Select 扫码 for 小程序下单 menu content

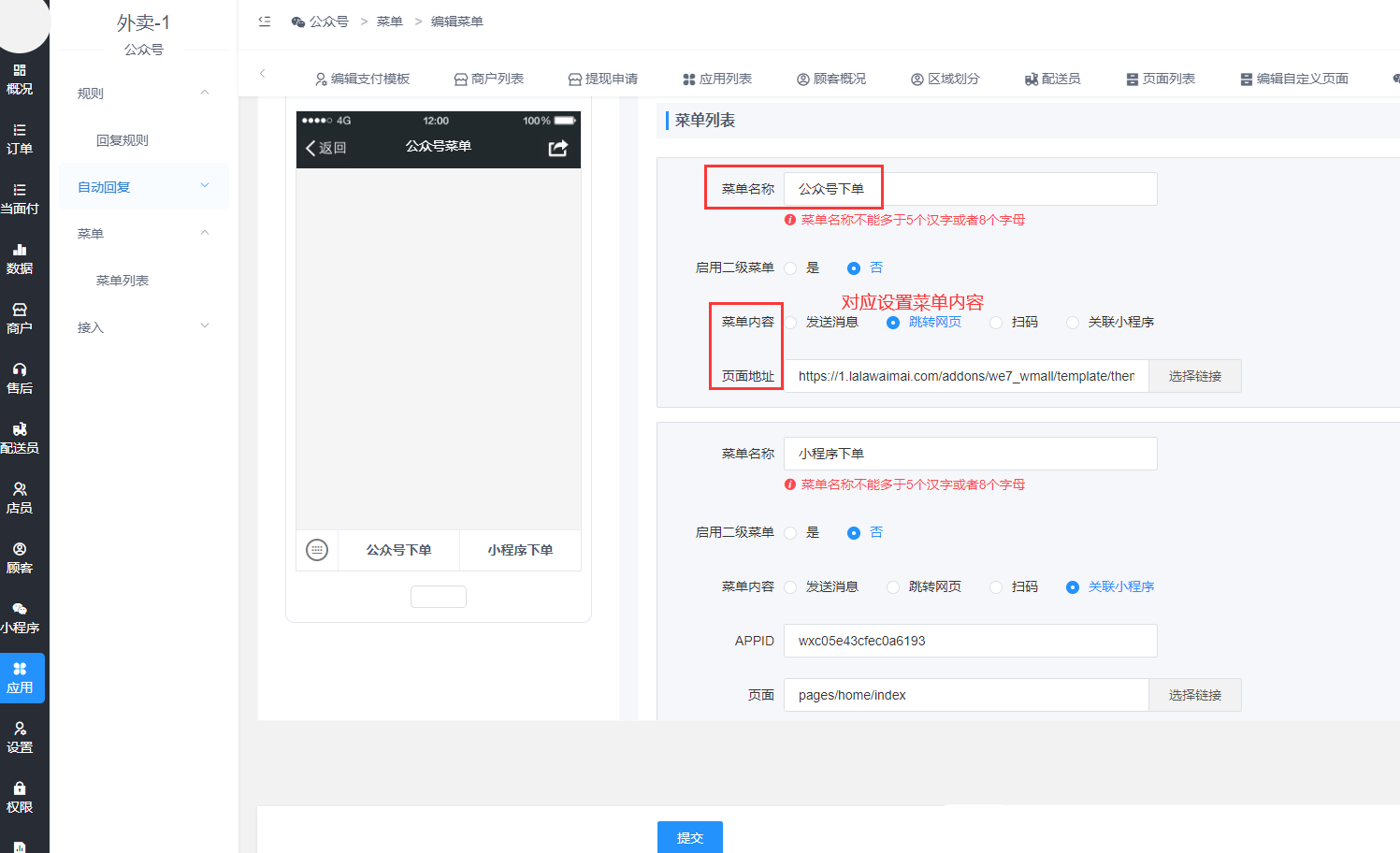tap(996, 587)
